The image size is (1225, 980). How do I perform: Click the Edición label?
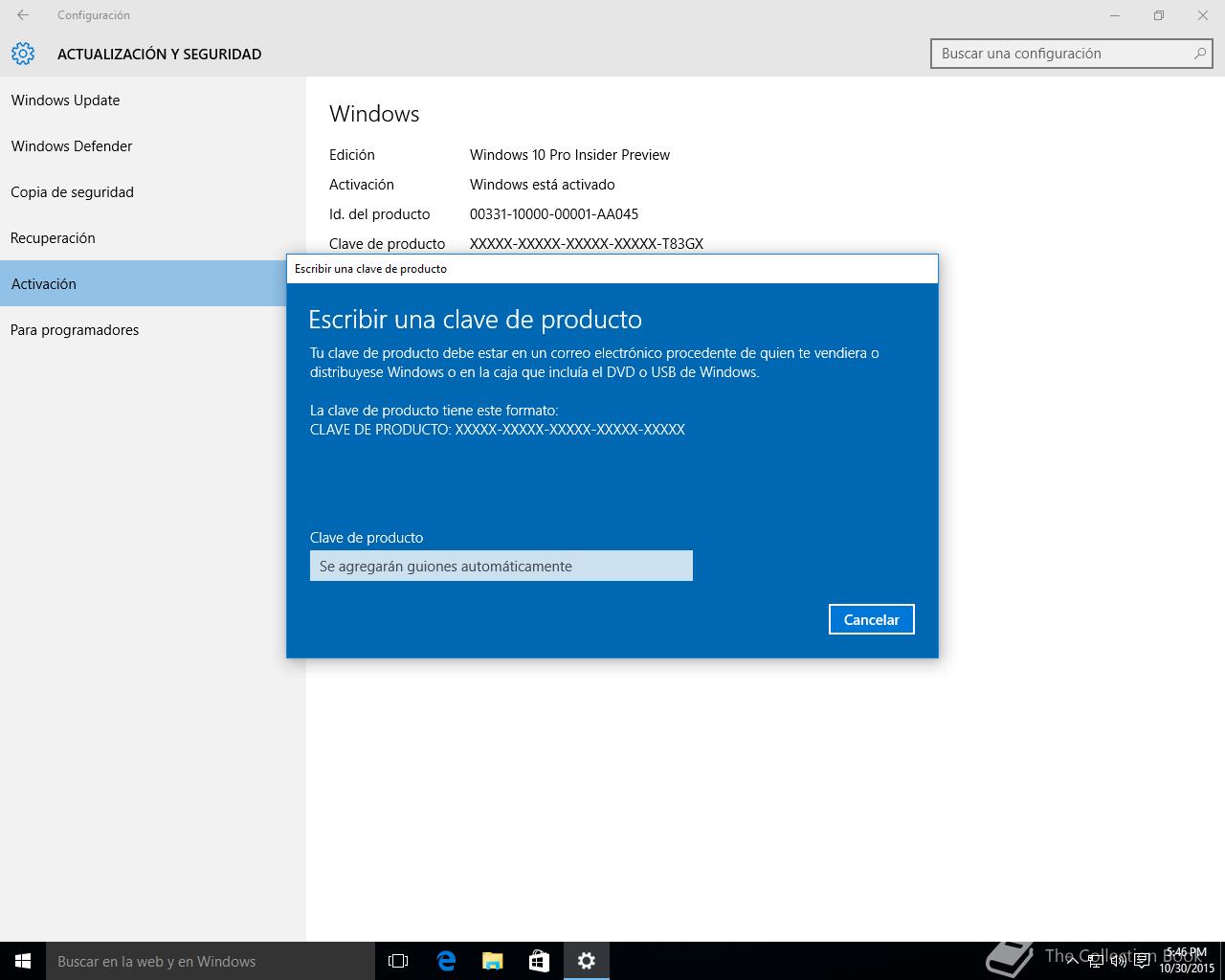352,155
